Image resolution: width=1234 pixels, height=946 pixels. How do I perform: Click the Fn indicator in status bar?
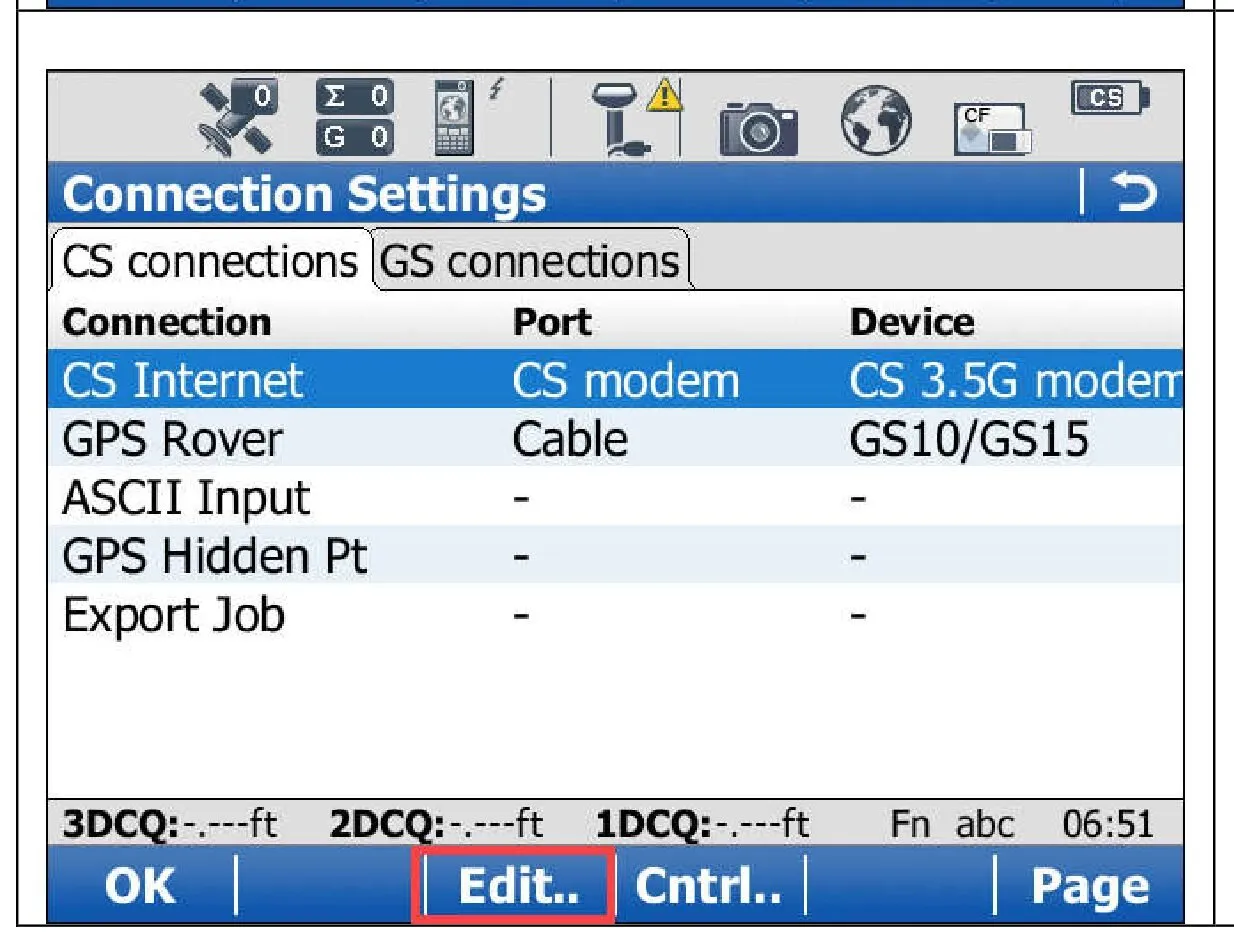pos(910,825)
